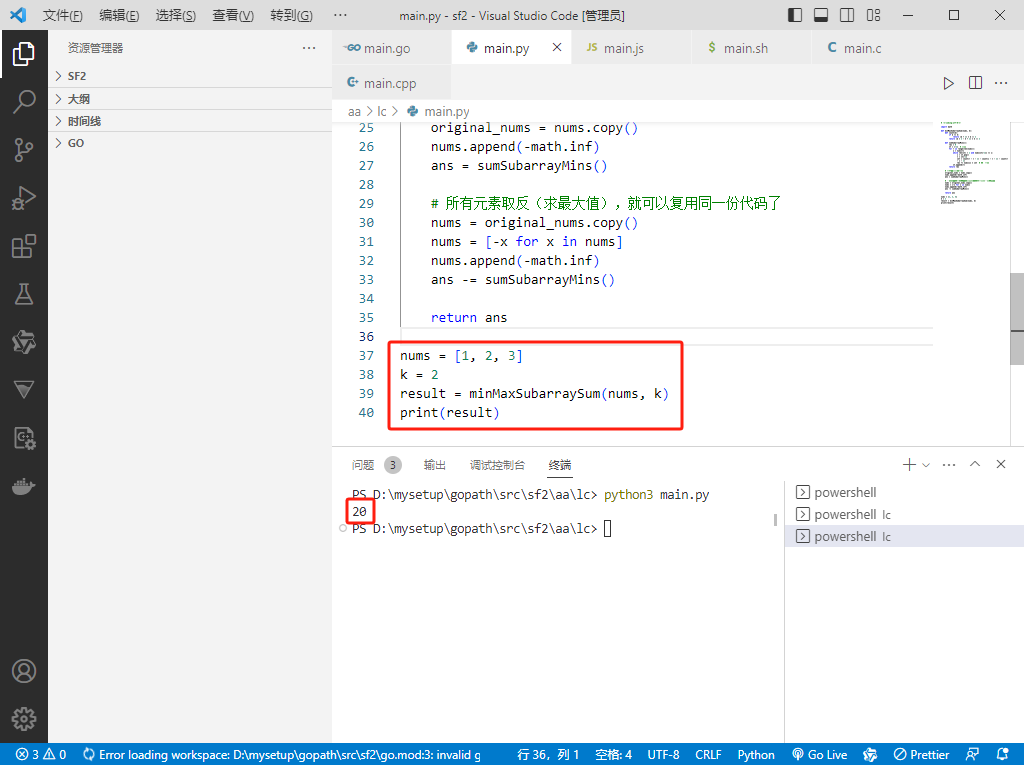Image resolution: width=1024 pixels, height=765 pixels.
Task: Open the 文件(F) menu
Action: pyautogui.click(x=63, y=15)
